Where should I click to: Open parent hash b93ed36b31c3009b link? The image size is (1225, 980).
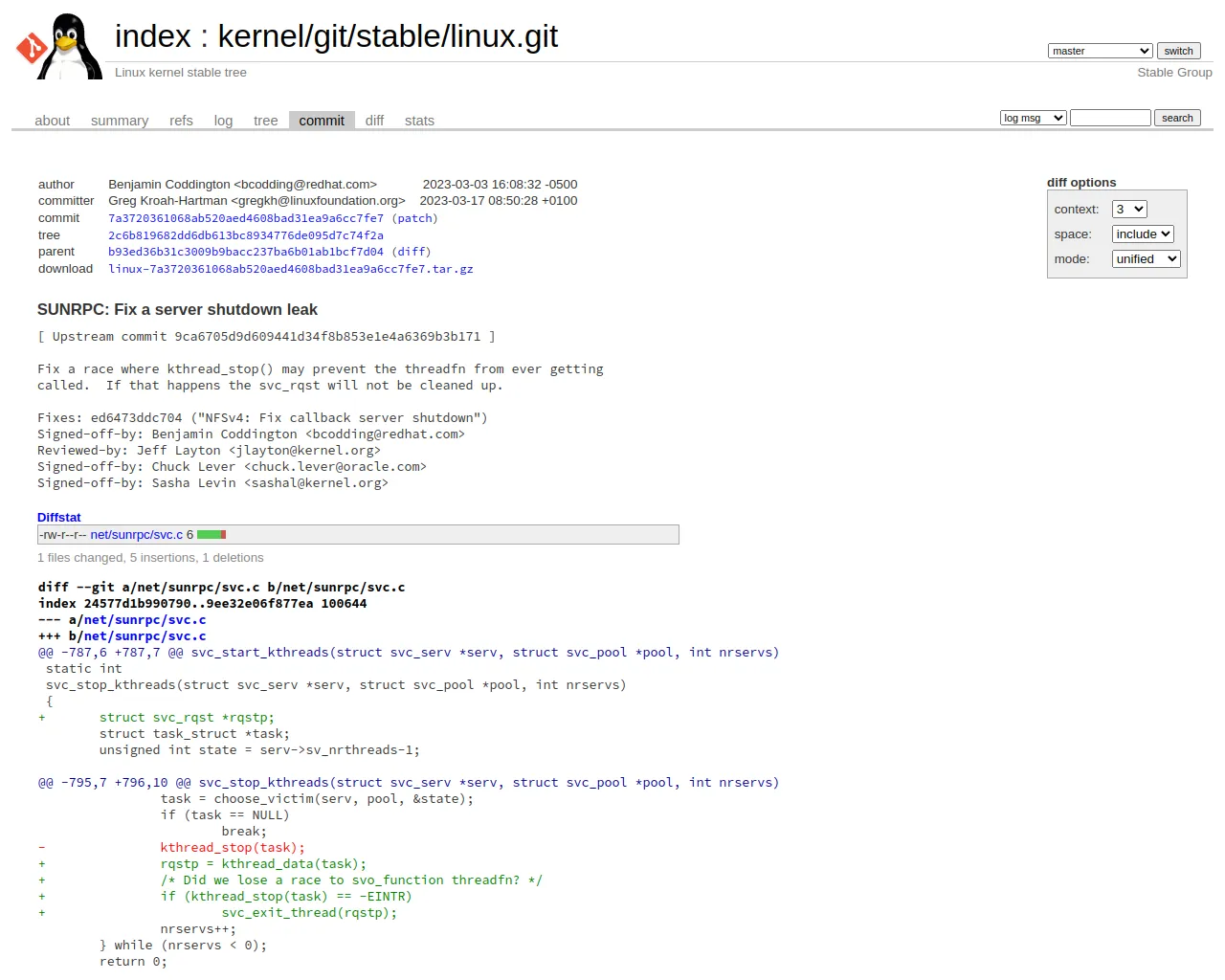246,252
